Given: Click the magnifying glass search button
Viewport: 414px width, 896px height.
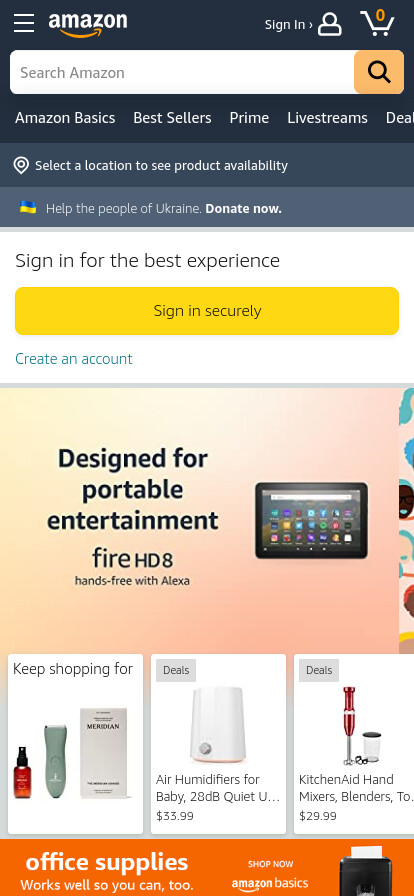Looking at the screenshot, I should [x=379, y=72].
